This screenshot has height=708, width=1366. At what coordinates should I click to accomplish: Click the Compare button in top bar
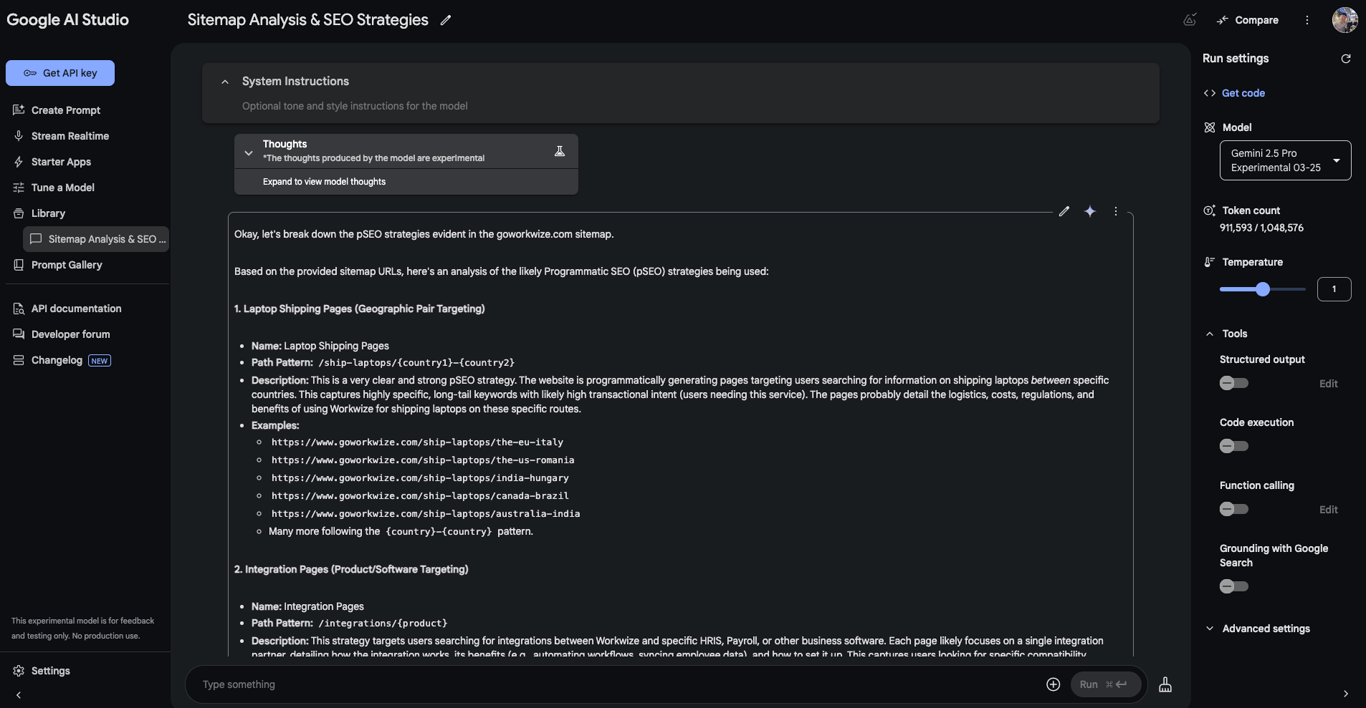[x=1247, y=20]
